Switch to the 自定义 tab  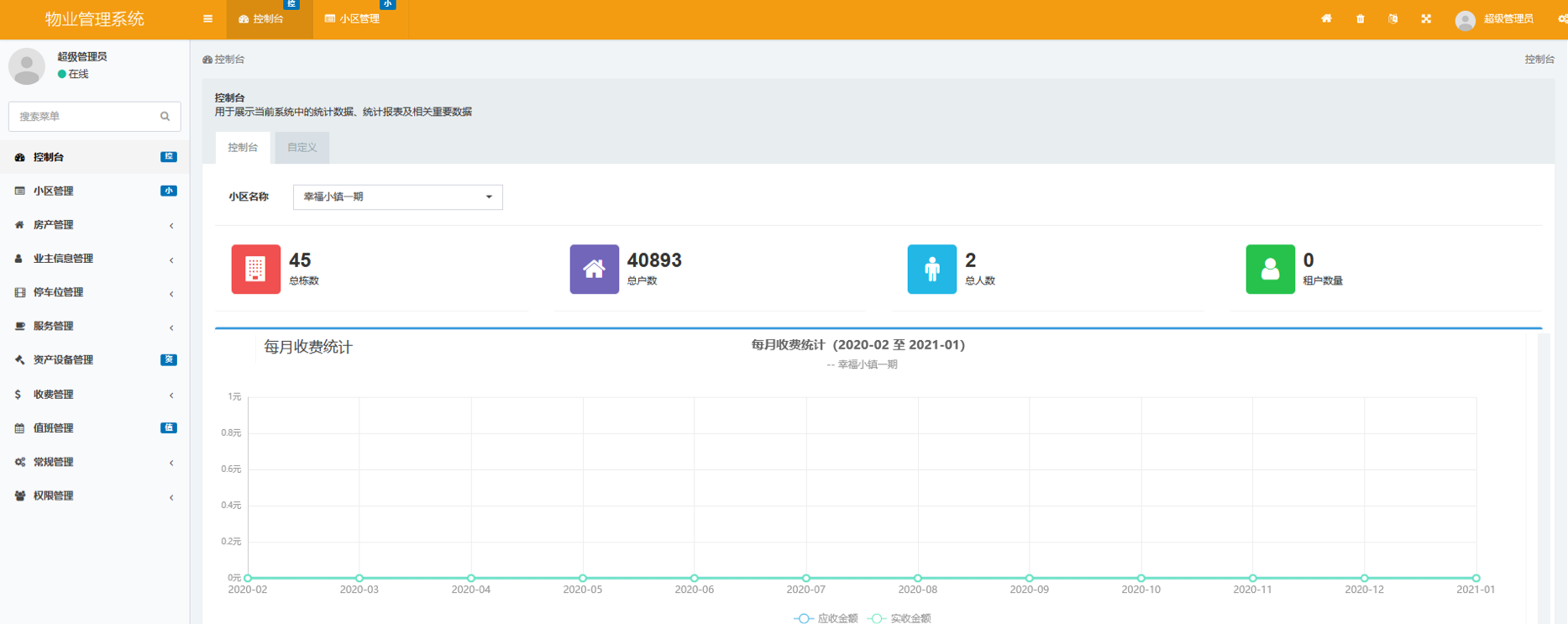tap(302, 148)
